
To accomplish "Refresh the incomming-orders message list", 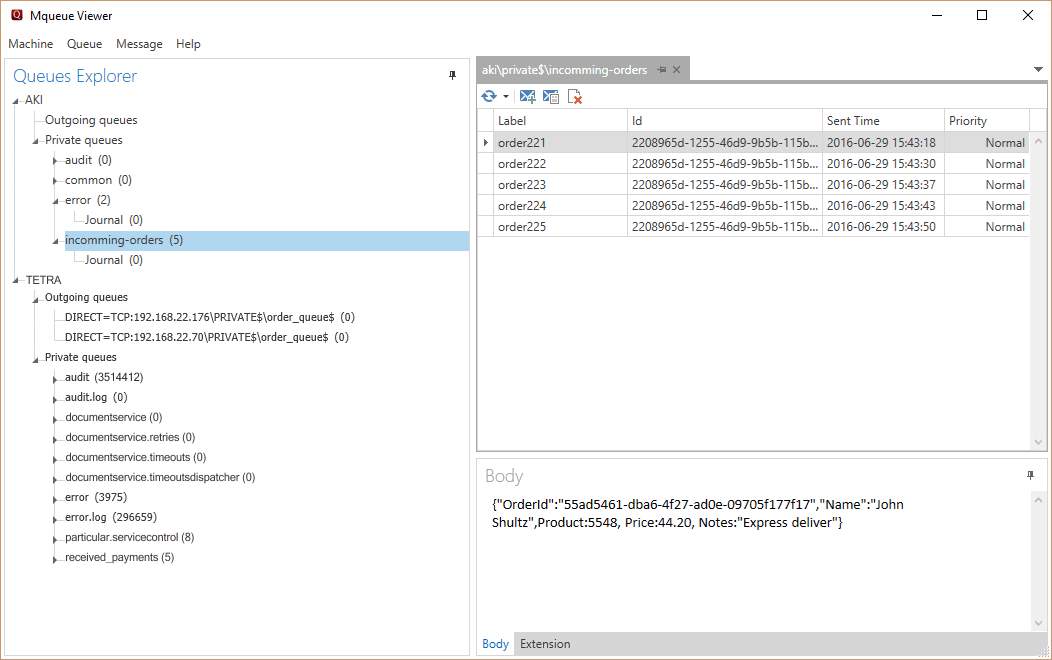I will [488, 97].
